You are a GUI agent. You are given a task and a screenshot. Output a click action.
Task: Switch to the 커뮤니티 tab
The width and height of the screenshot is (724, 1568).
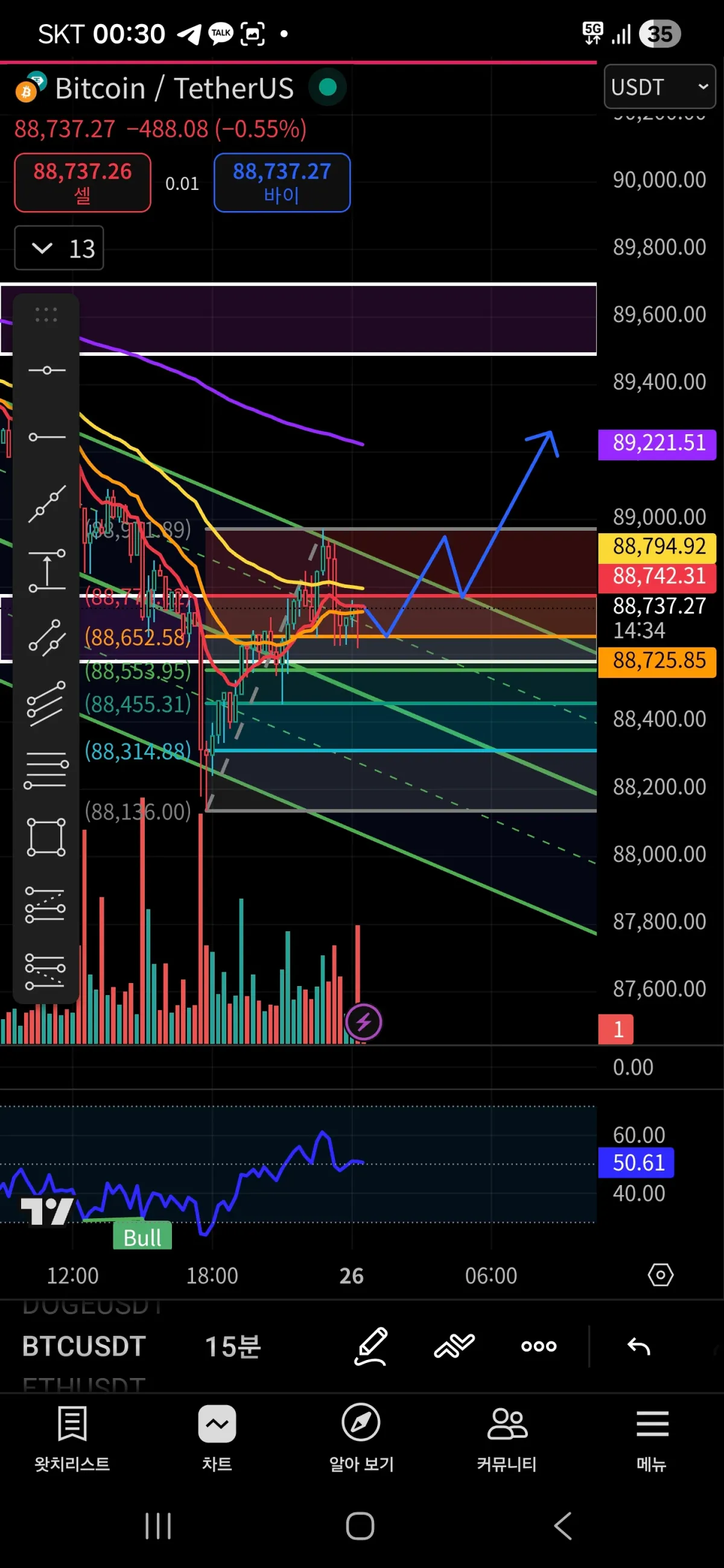[507, 1438]
